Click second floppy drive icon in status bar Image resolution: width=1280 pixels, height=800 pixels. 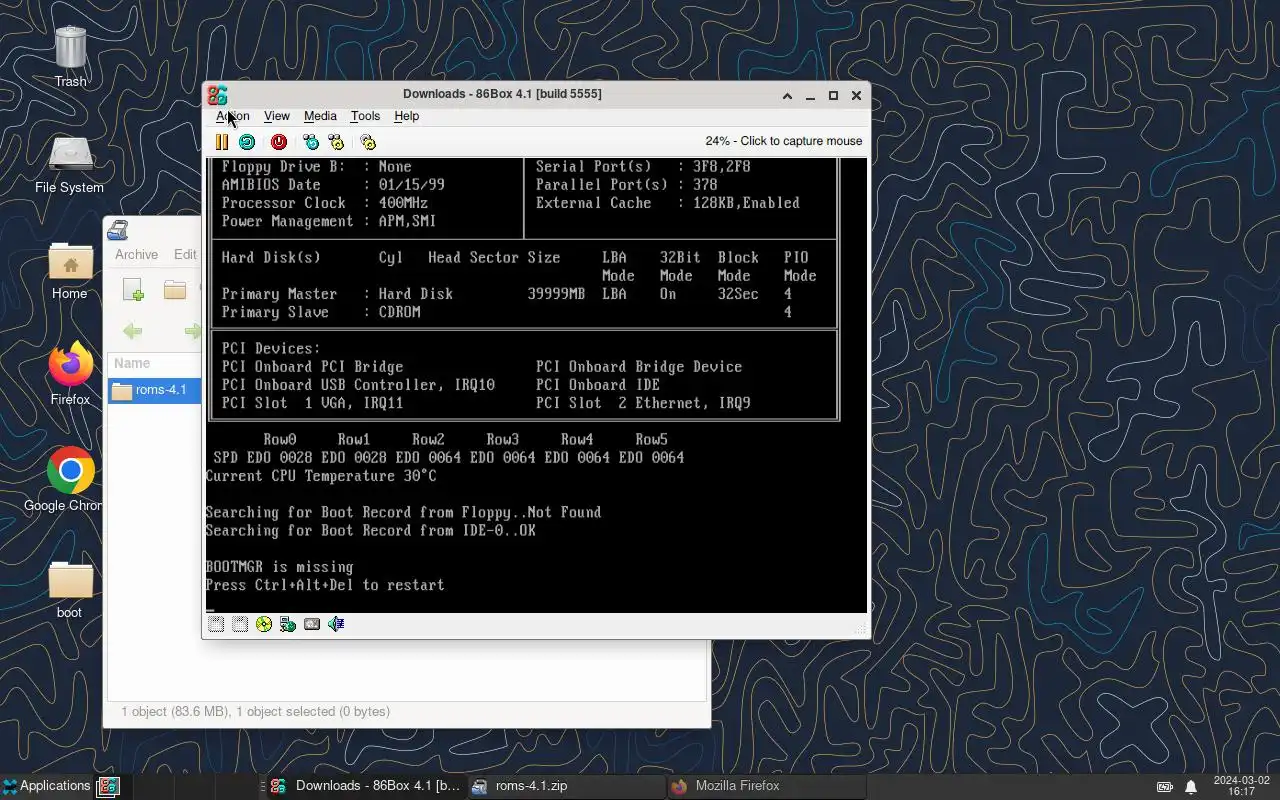click(x=240, y=624)
